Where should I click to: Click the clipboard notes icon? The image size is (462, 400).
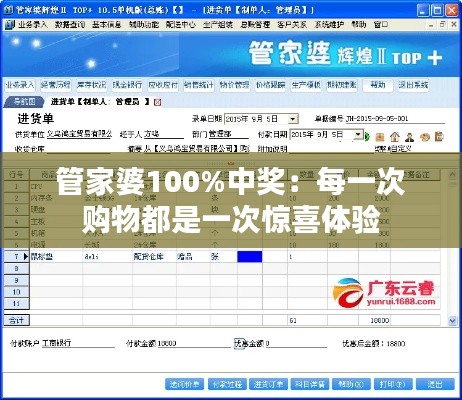coord(439,136)
